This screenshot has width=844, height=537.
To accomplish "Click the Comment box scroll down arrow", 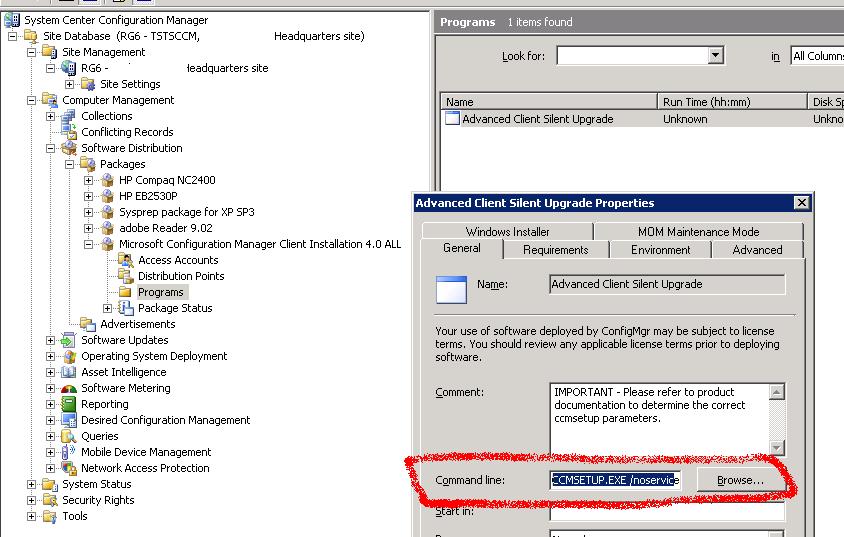I will [776, 447].
